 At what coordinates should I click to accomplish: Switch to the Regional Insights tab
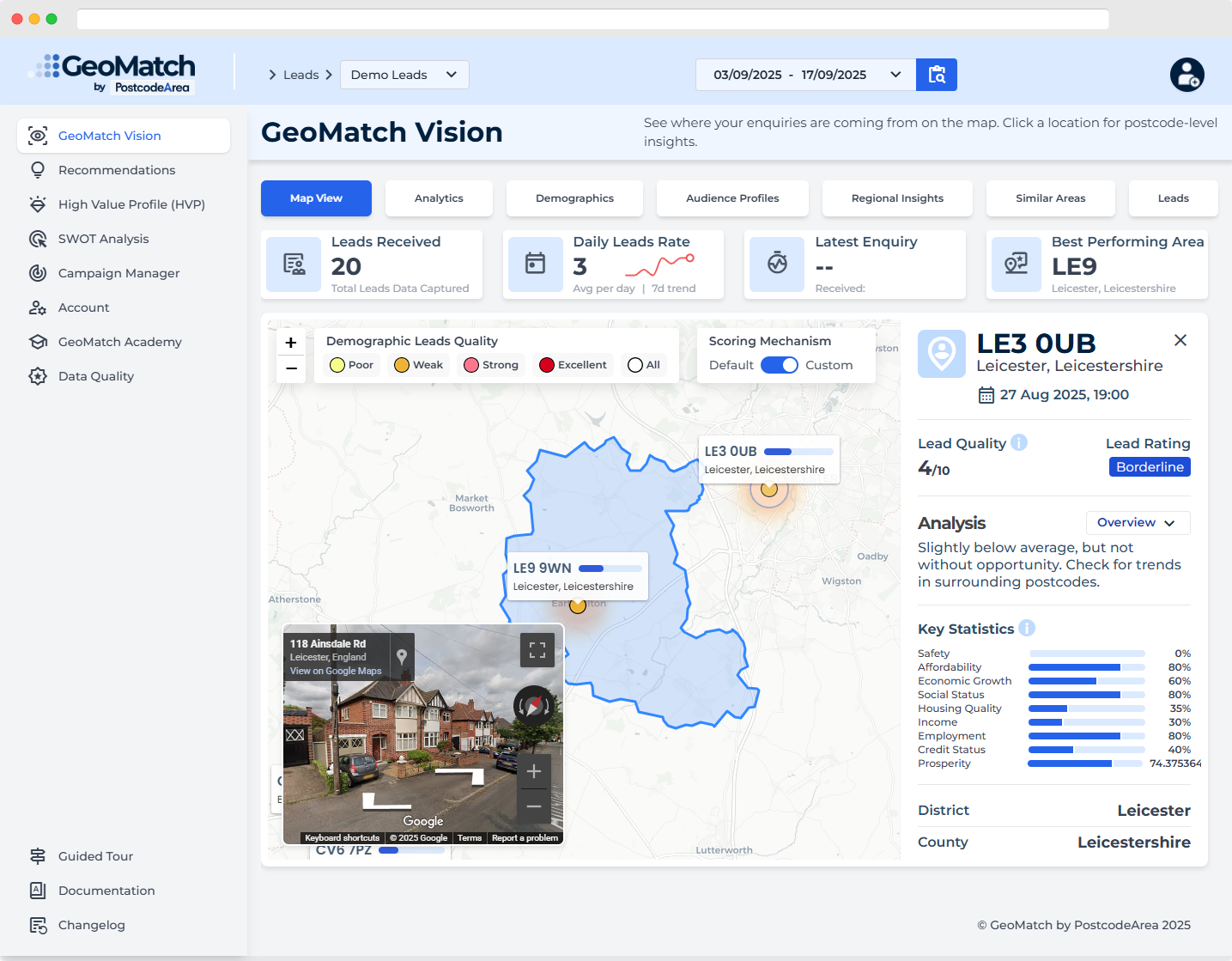(897, 198)
